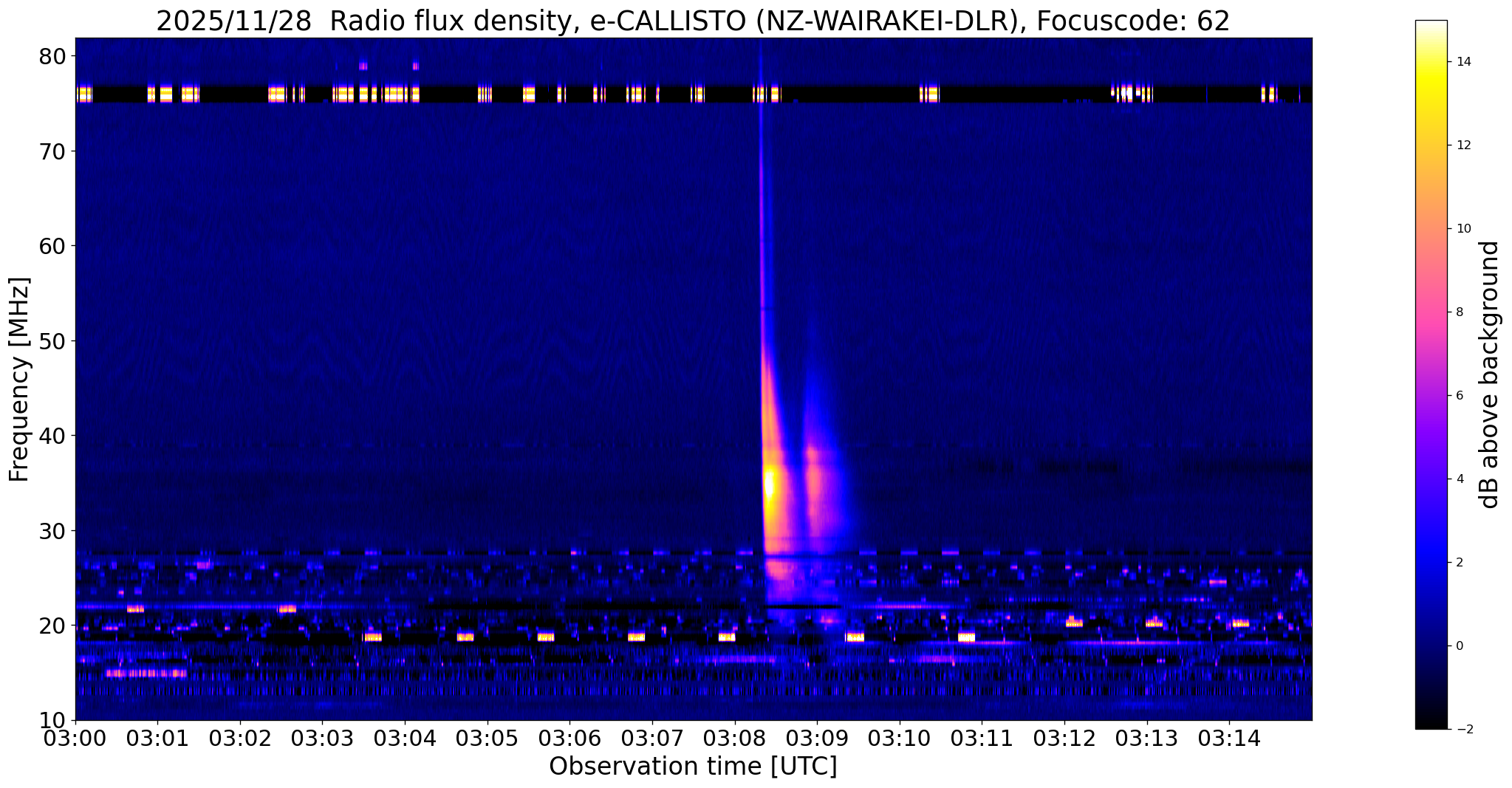Viewport: 1512px width, 788px height.
Task: Click the 80 MHz frequency tick label
Action: coord(52,56)
